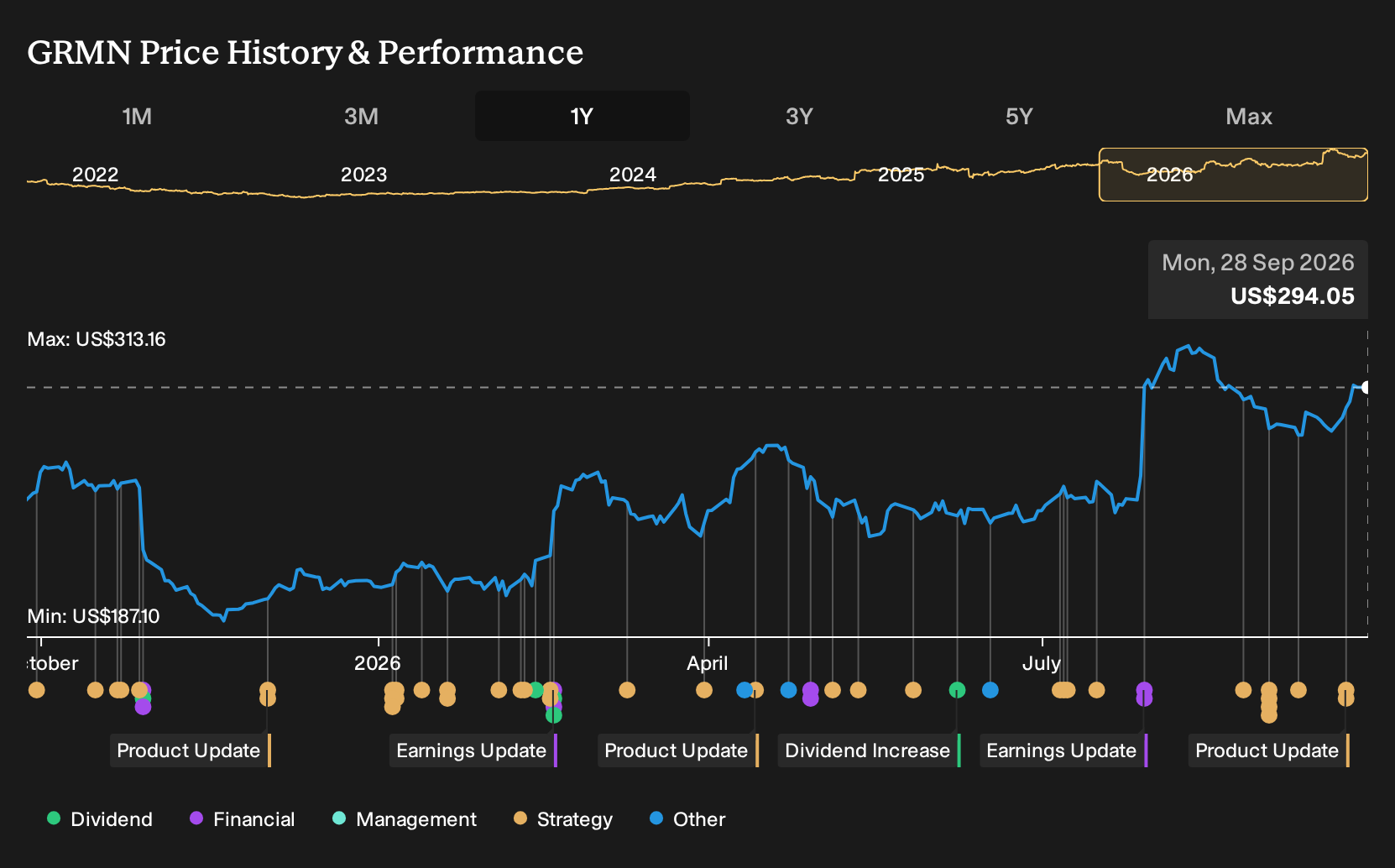Screen dimensions: 1395x868
Task: Open the Product Update label between Earnings Update and Dividend Increase
Action: point(677,750)
